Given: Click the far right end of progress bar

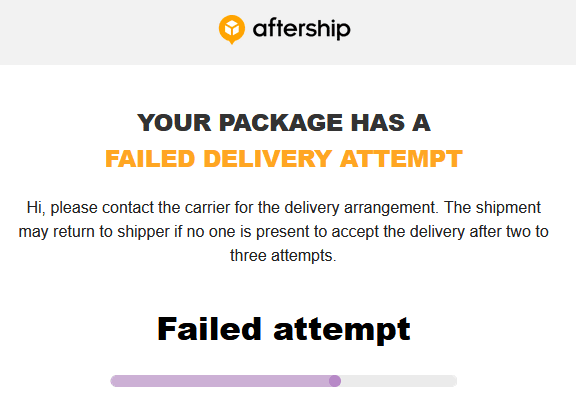Looking at the screenshot, I should pyautogui.click(x=453, y=381).
